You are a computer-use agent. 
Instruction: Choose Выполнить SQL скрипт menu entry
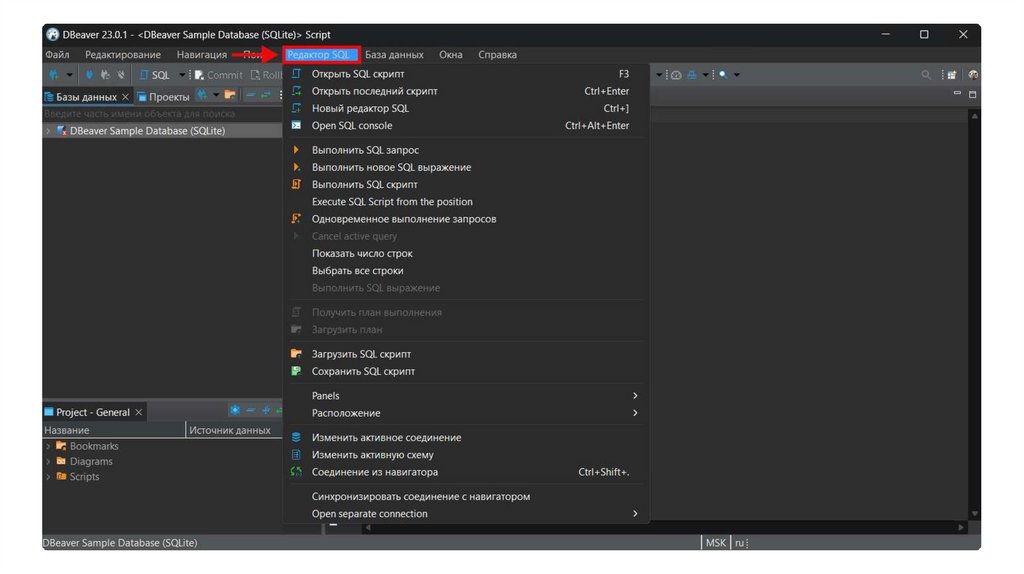466,184
